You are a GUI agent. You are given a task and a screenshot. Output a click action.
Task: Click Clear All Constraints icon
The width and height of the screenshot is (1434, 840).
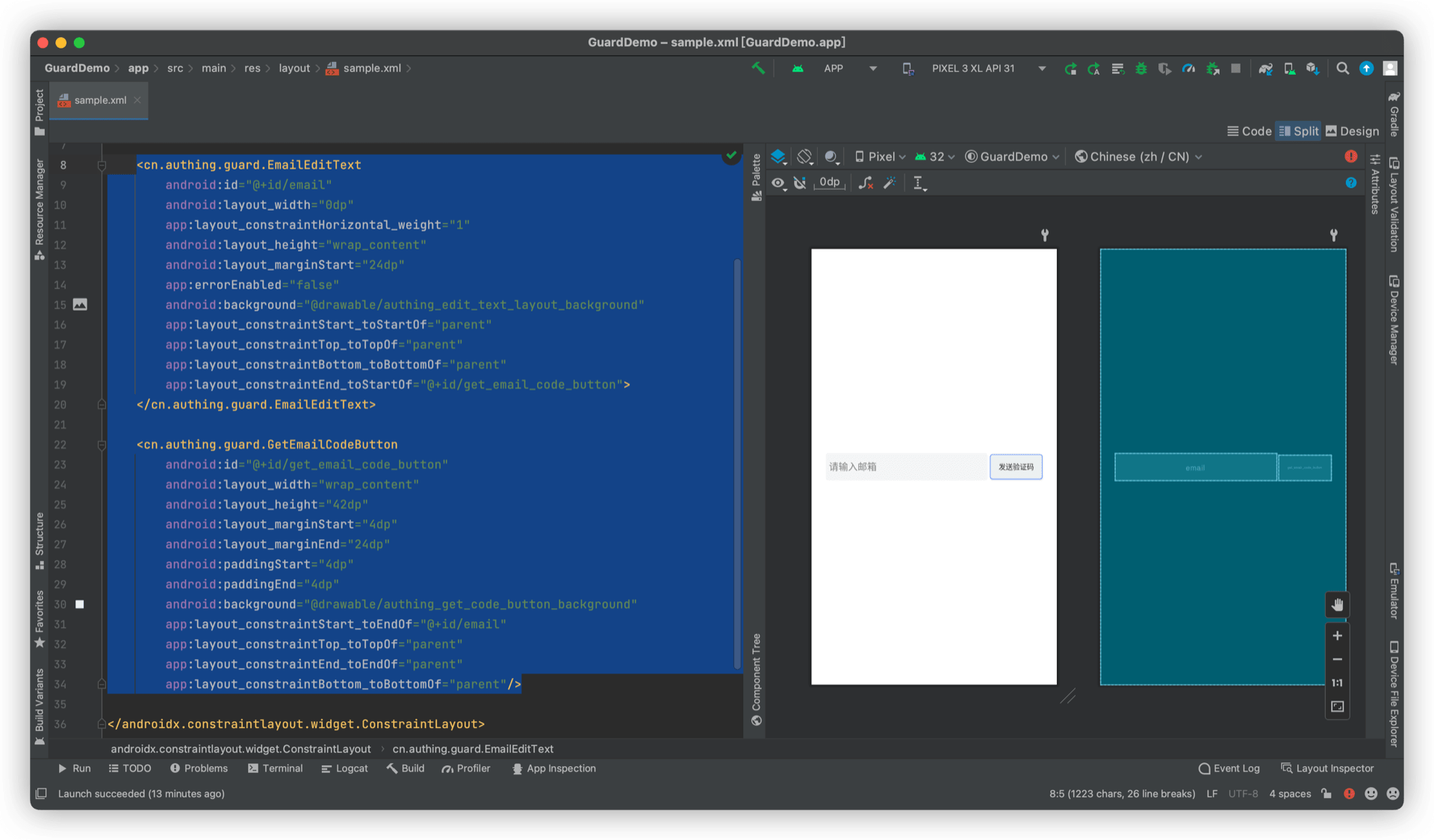click(x=866, y=183)
